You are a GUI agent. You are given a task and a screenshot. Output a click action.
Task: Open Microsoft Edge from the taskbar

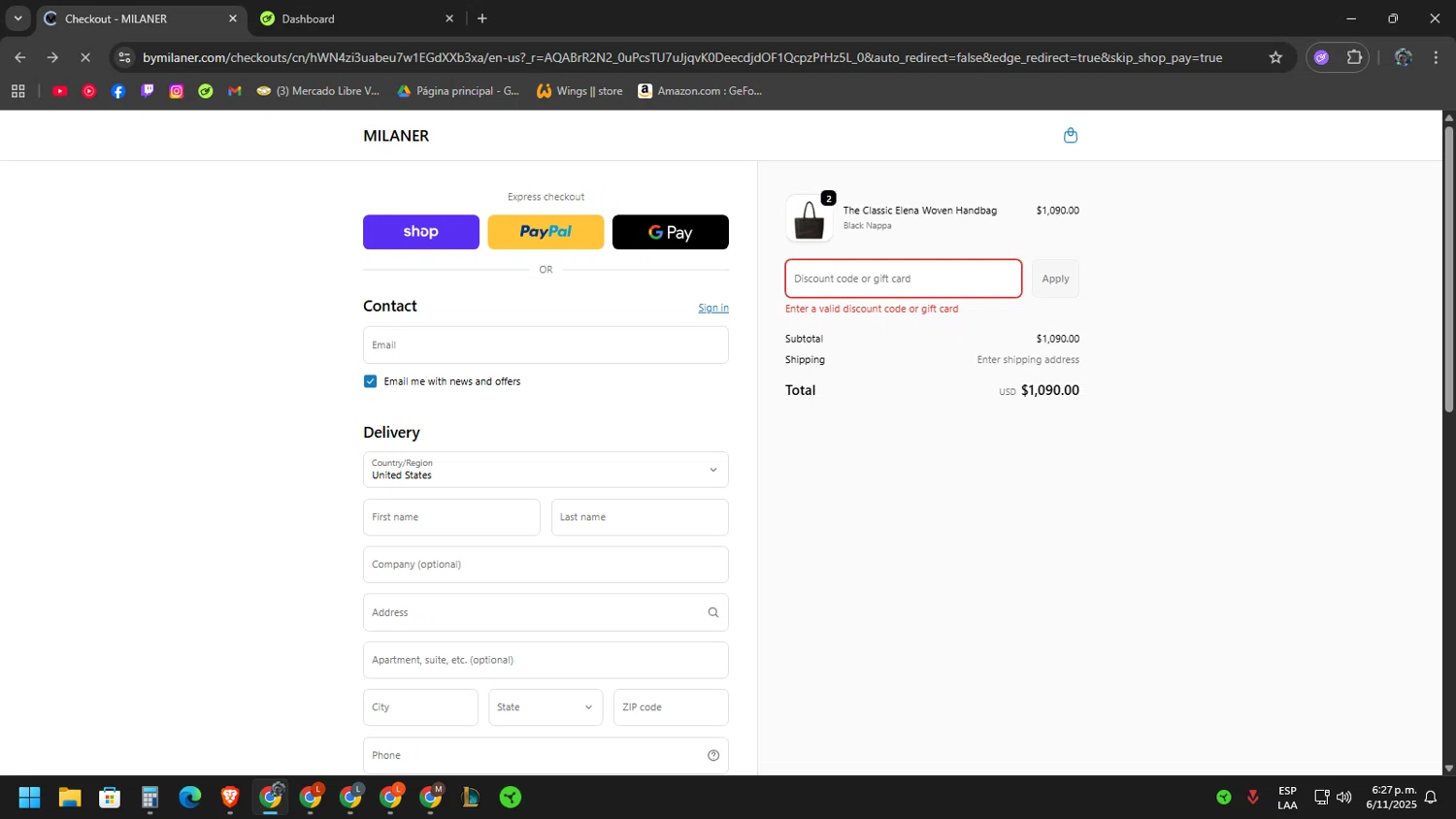pos(190,798)
